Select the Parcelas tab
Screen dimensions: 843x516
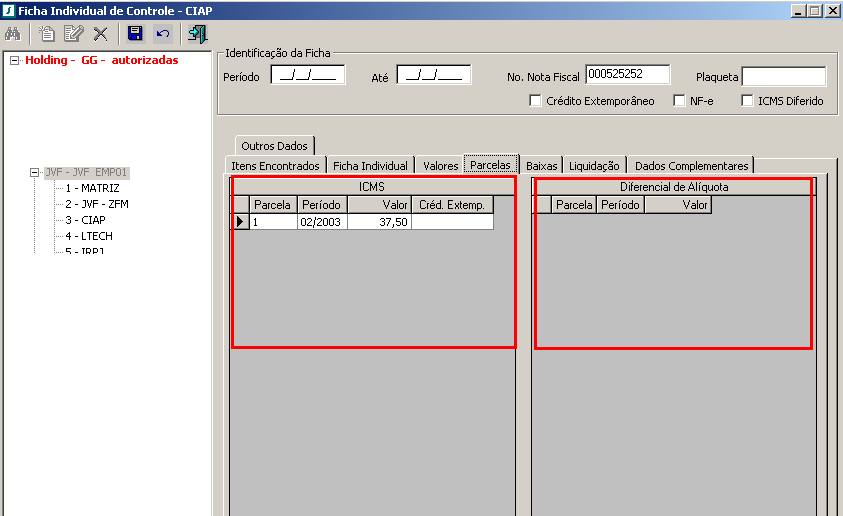coord(490,164)
